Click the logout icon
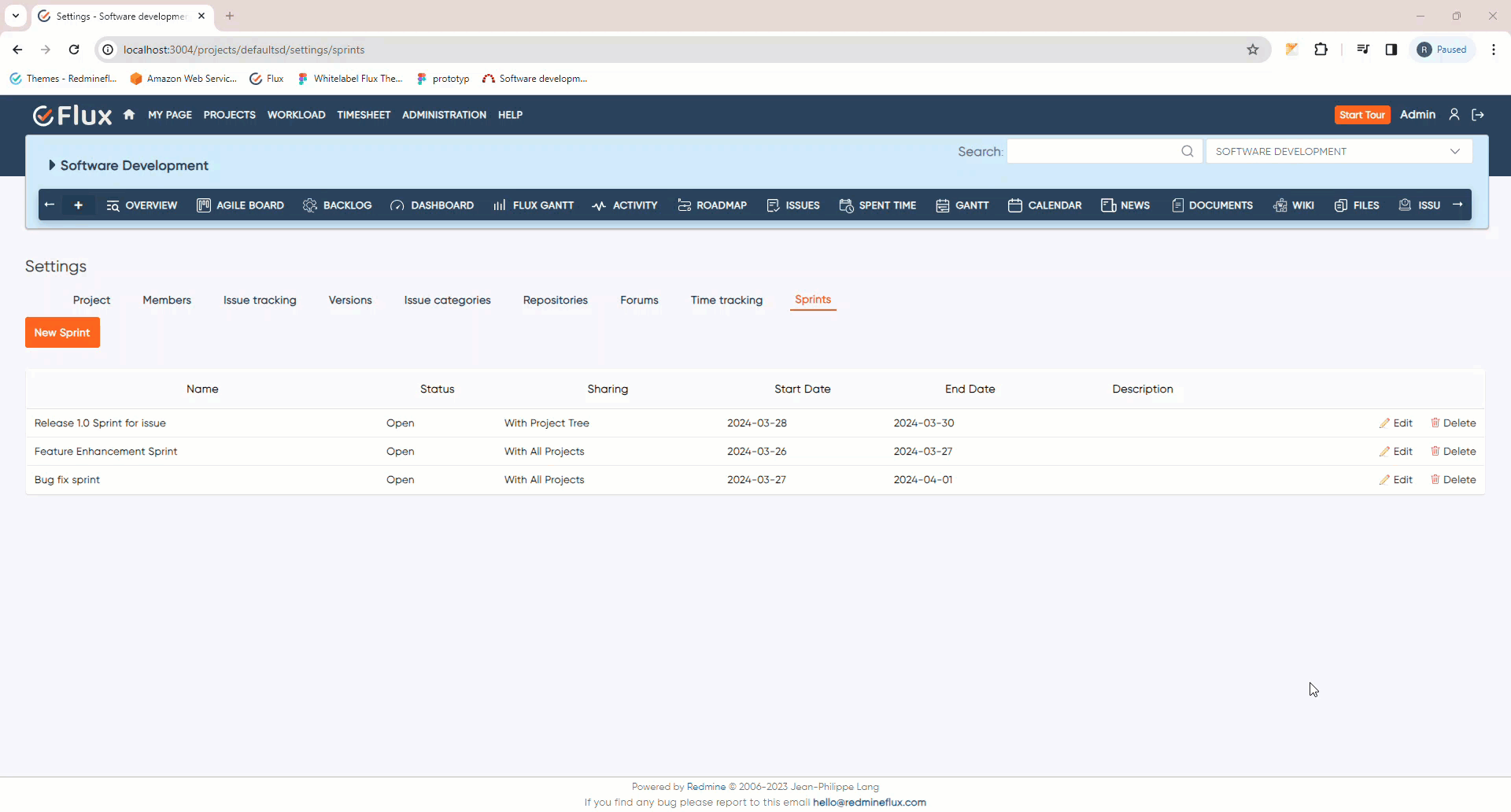This screenshot has width=1511, height=812. tap(1478, 115)
